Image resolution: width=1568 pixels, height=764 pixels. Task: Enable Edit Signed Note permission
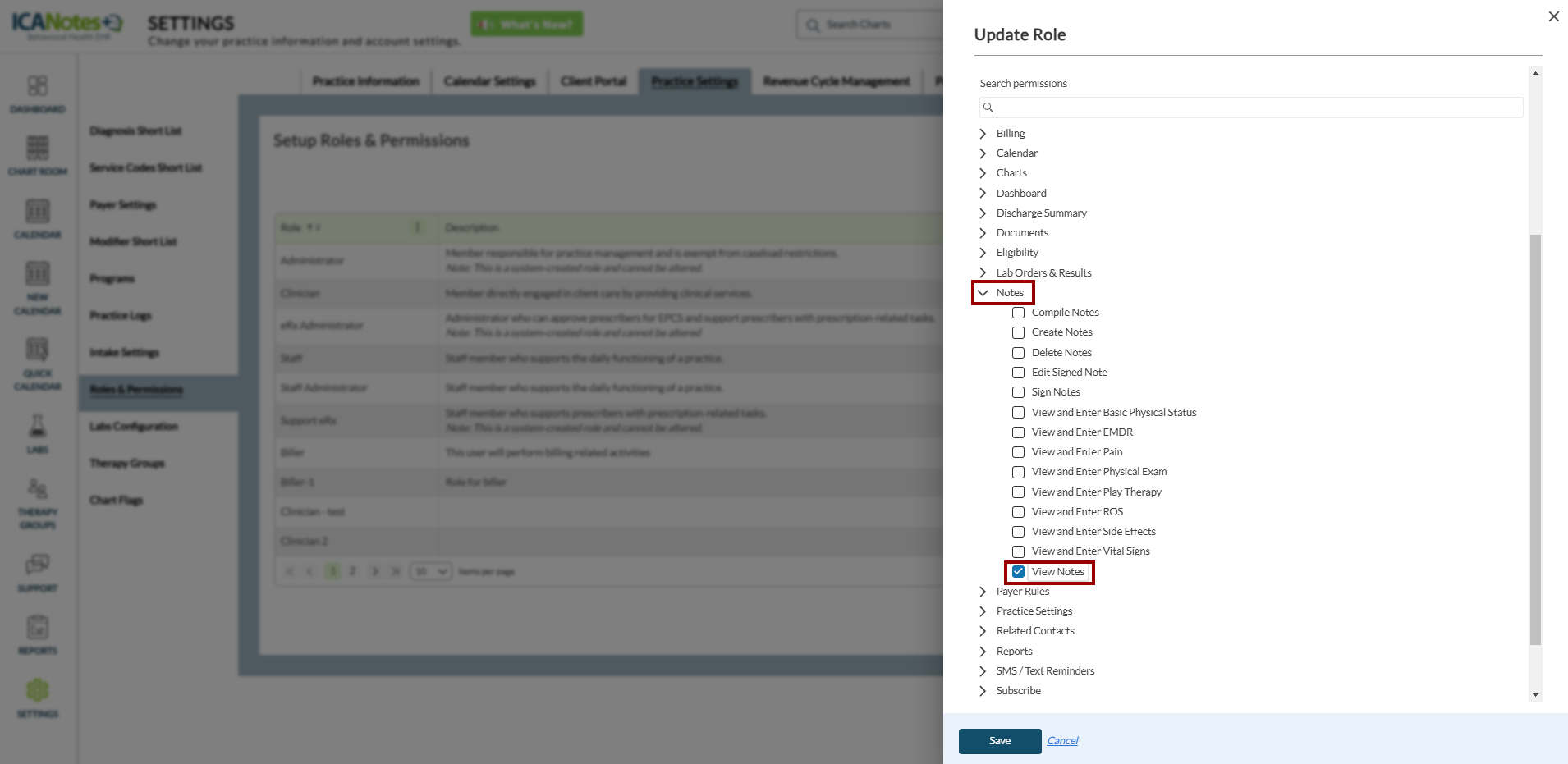click(1018, 373)
